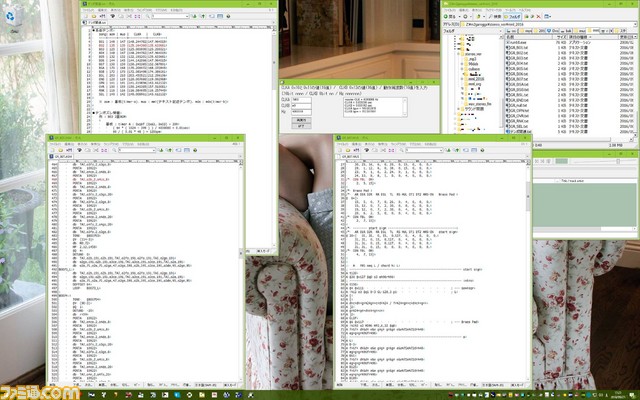Click red X Delete icon in Explorer toolbar
Image resolution: width=640 pixels, height=400 pixels.
(538, 16)
